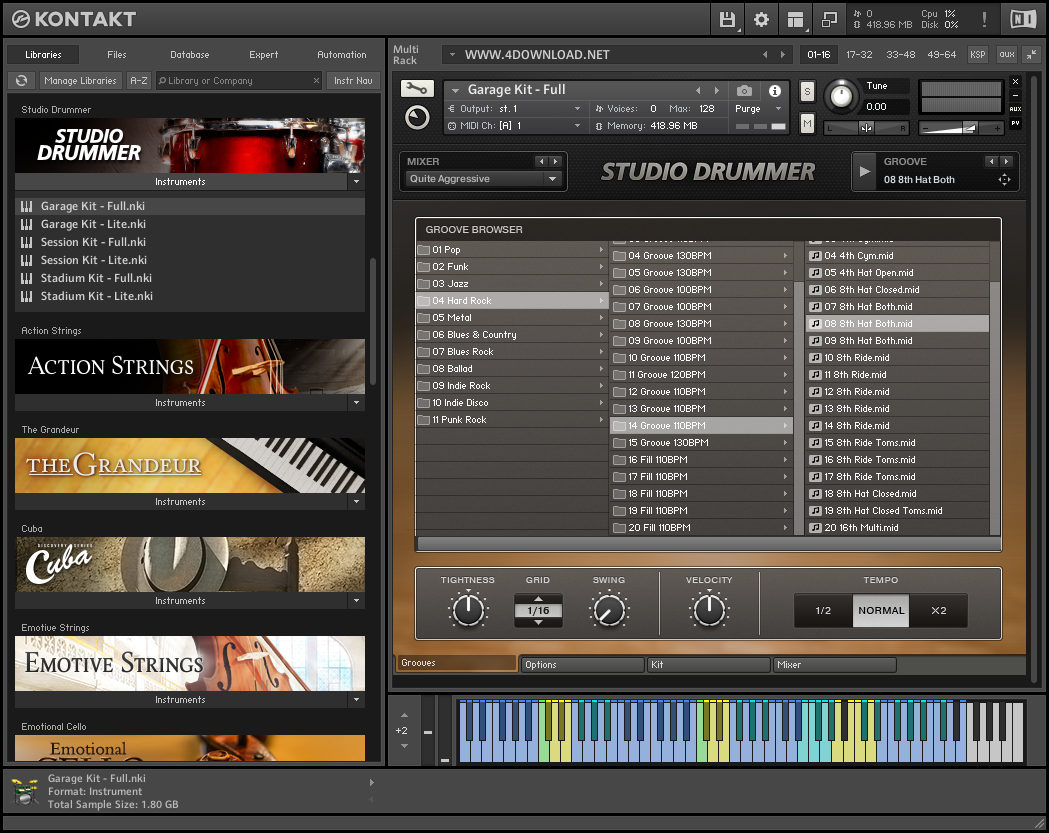Switch rack page to 33-48
The width and height of the screenshot is (1049, 833).
900,54
